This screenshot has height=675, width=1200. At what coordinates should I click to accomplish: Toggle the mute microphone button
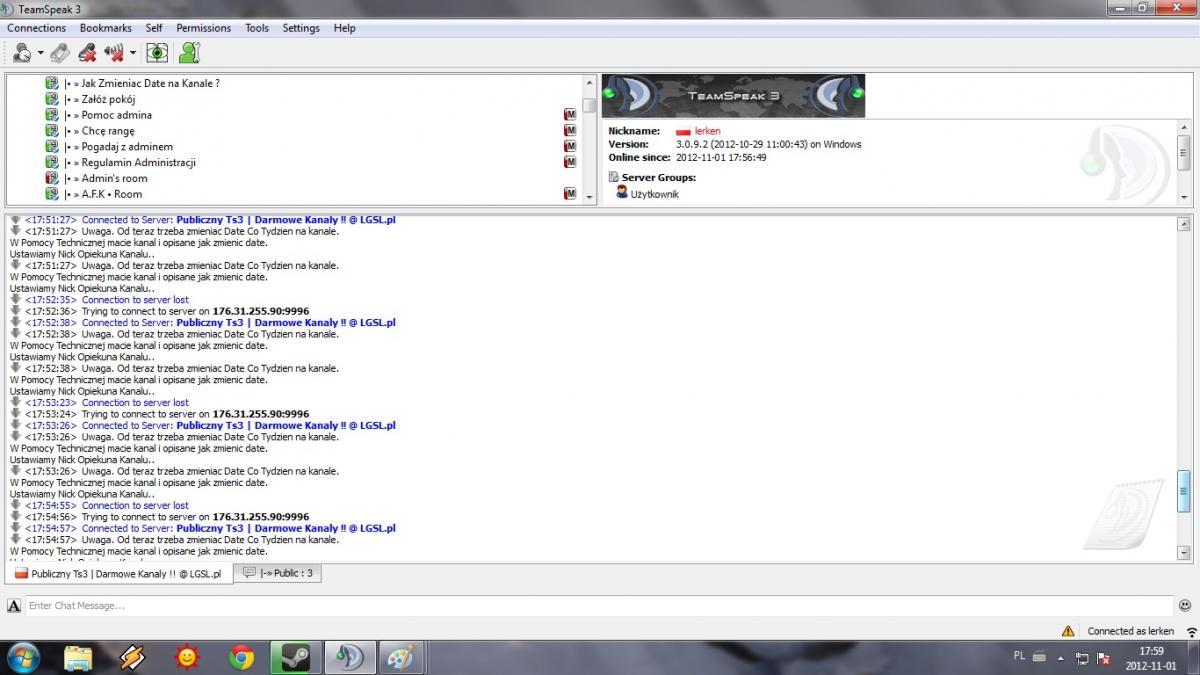tap(87, 53)
